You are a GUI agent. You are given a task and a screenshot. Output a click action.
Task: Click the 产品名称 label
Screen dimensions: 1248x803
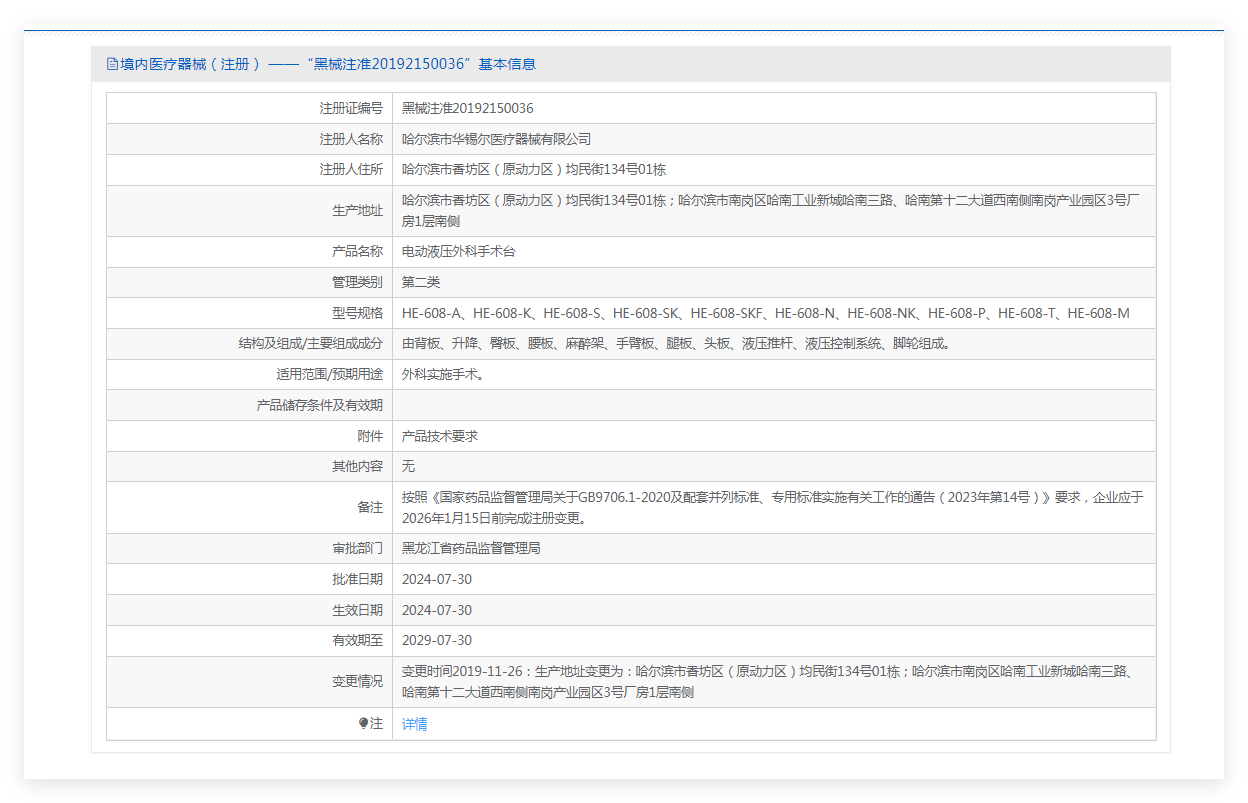tap(357, 252)
